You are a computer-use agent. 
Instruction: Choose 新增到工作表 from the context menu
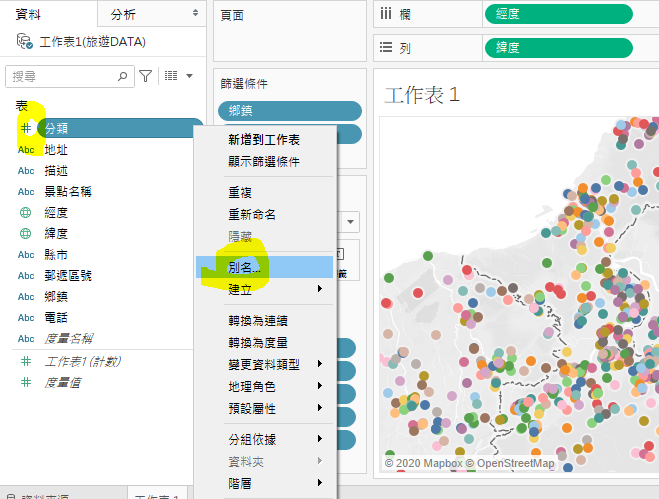tap(264, 140)
